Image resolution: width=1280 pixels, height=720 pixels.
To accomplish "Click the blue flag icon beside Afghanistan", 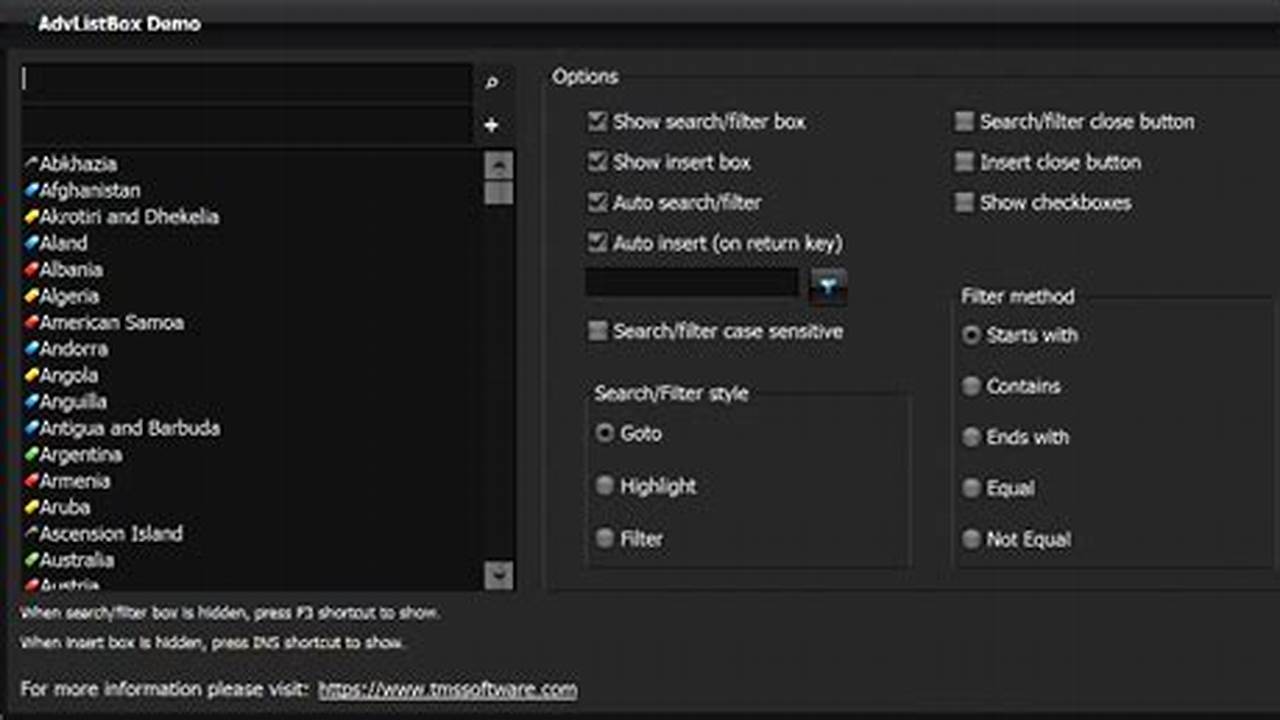I will (32, 190).
